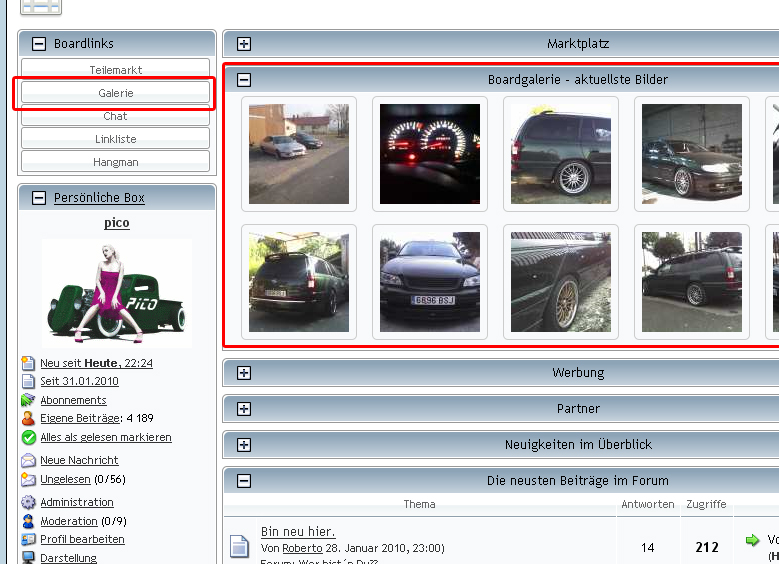Expand the Neuigkeiten im Überblick section

click(x=244, y=445)
